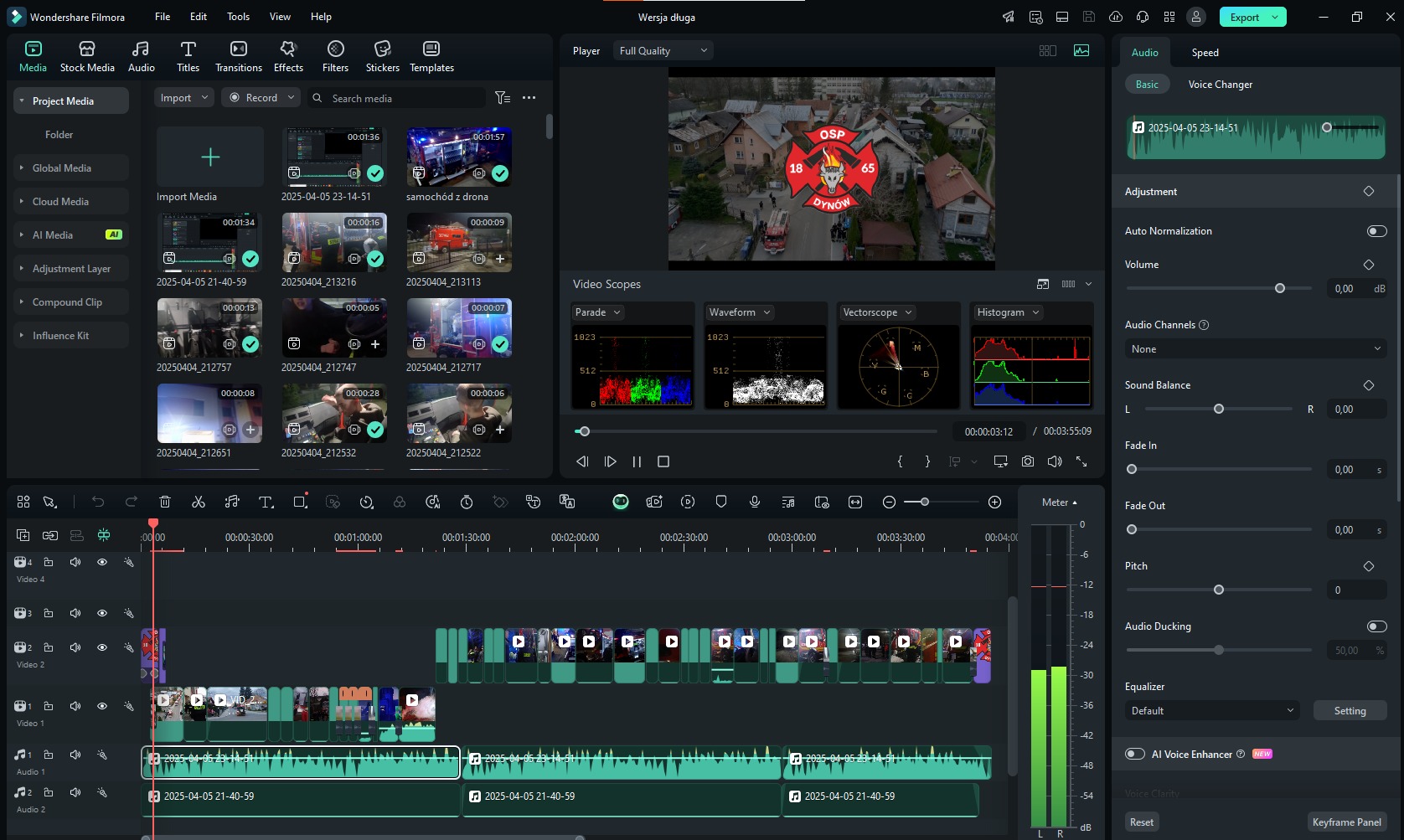
Task: Turn on the Audio Ducking toggle
Action: (1376, 626)
